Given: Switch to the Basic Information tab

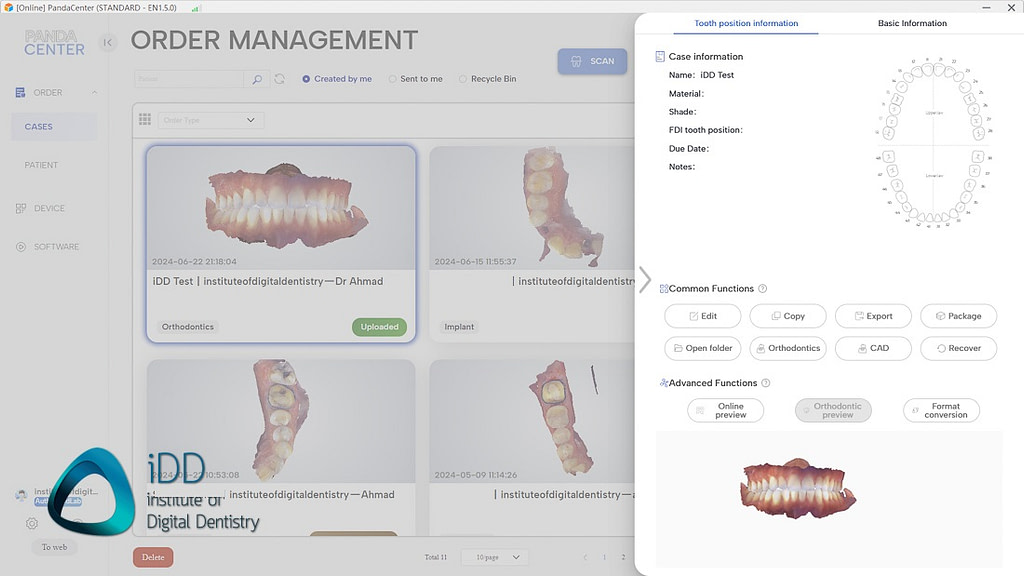Looking at the screenshot, I should pyautogui.click(x=911, y=23).
